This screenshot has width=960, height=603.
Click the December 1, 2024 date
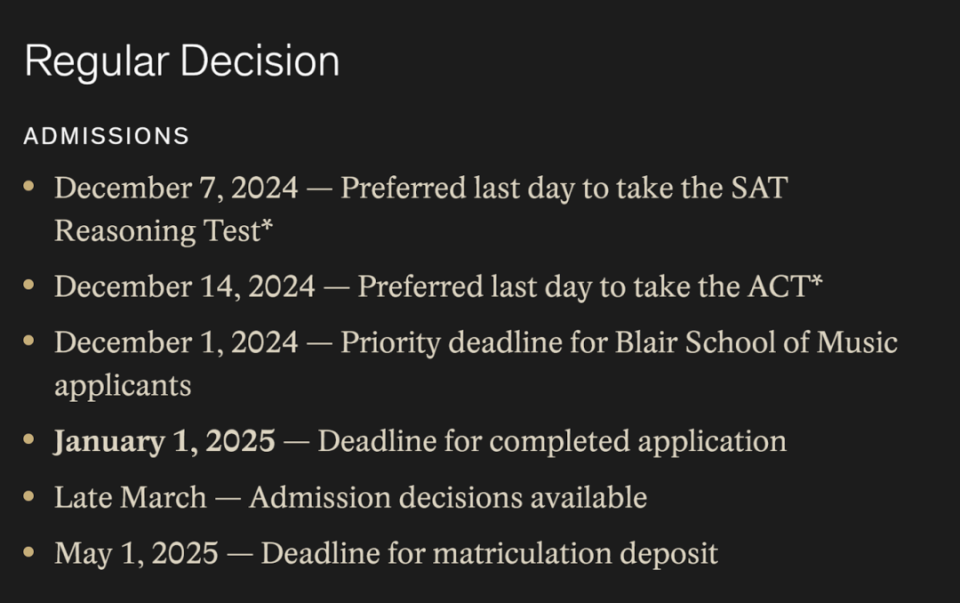(176, 342)
